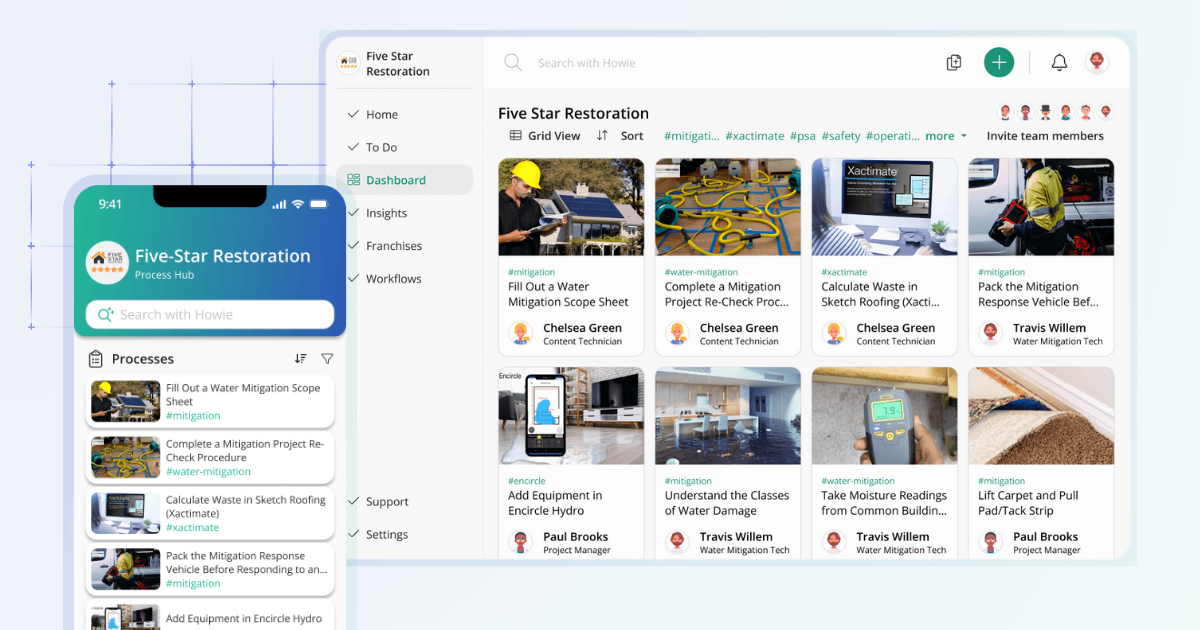The image size is (1200, 630).
Task: Open the Take Moisture Readings process thumbnail
Action: 884,415
